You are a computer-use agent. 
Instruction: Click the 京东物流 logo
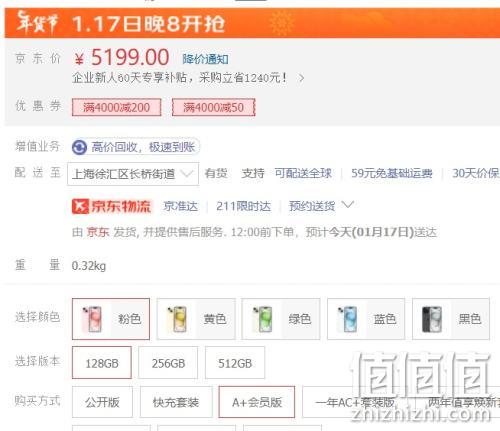(111, 206)
